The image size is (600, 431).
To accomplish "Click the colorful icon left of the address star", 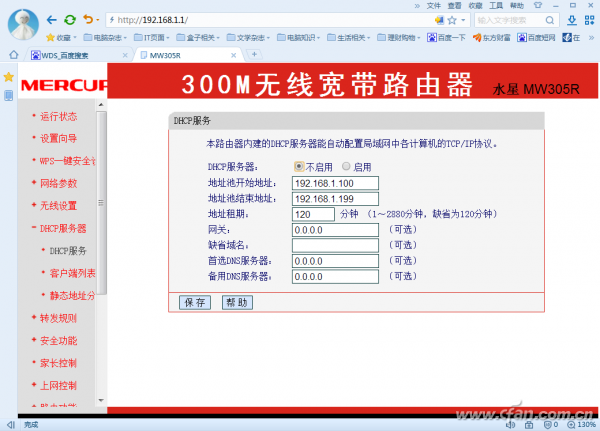I will [439, 20].
